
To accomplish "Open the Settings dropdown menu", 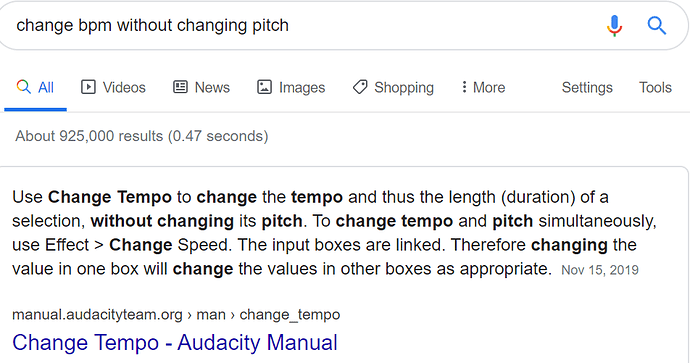I will point(587,88).
